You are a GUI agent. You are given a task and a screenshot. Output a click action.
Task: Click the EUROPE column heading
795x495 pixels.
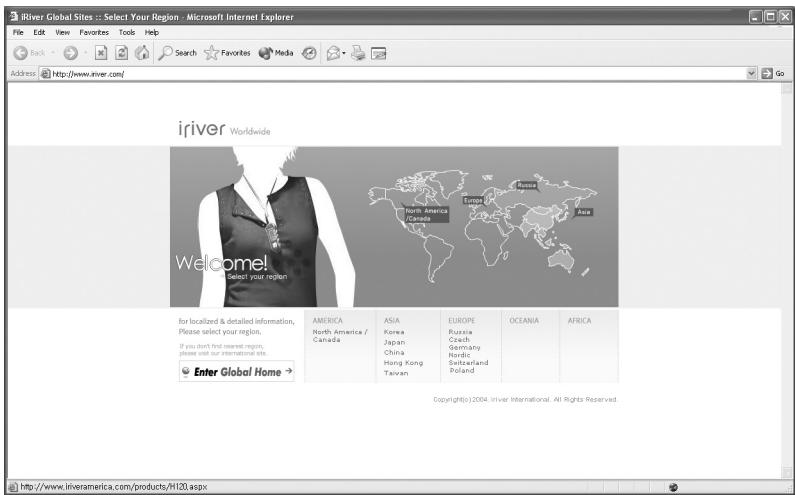pos(462,321)
